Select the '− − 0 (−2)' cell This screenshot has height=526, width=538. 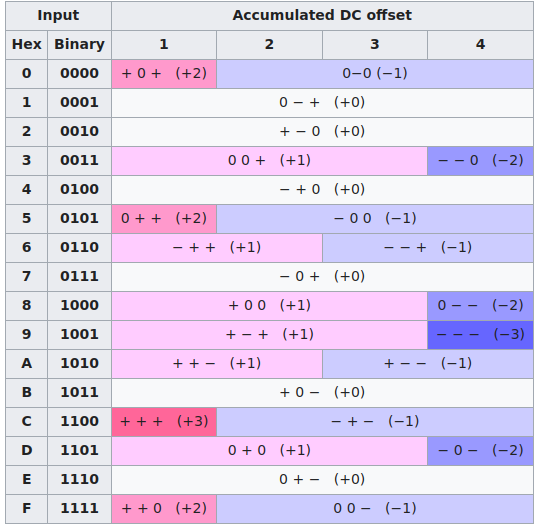click(x=480, y=161)
